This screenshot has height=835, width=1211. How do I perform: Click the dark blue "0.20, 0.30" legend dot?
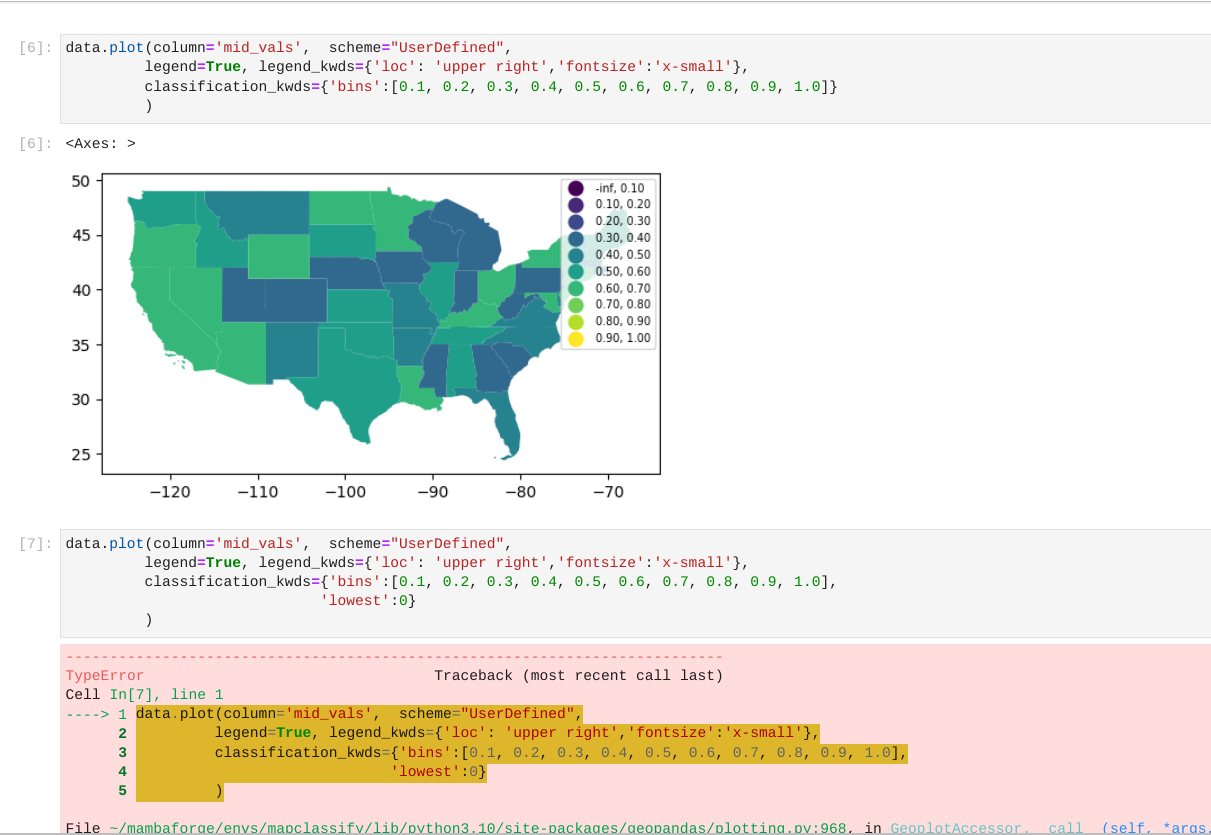point(574,220)
